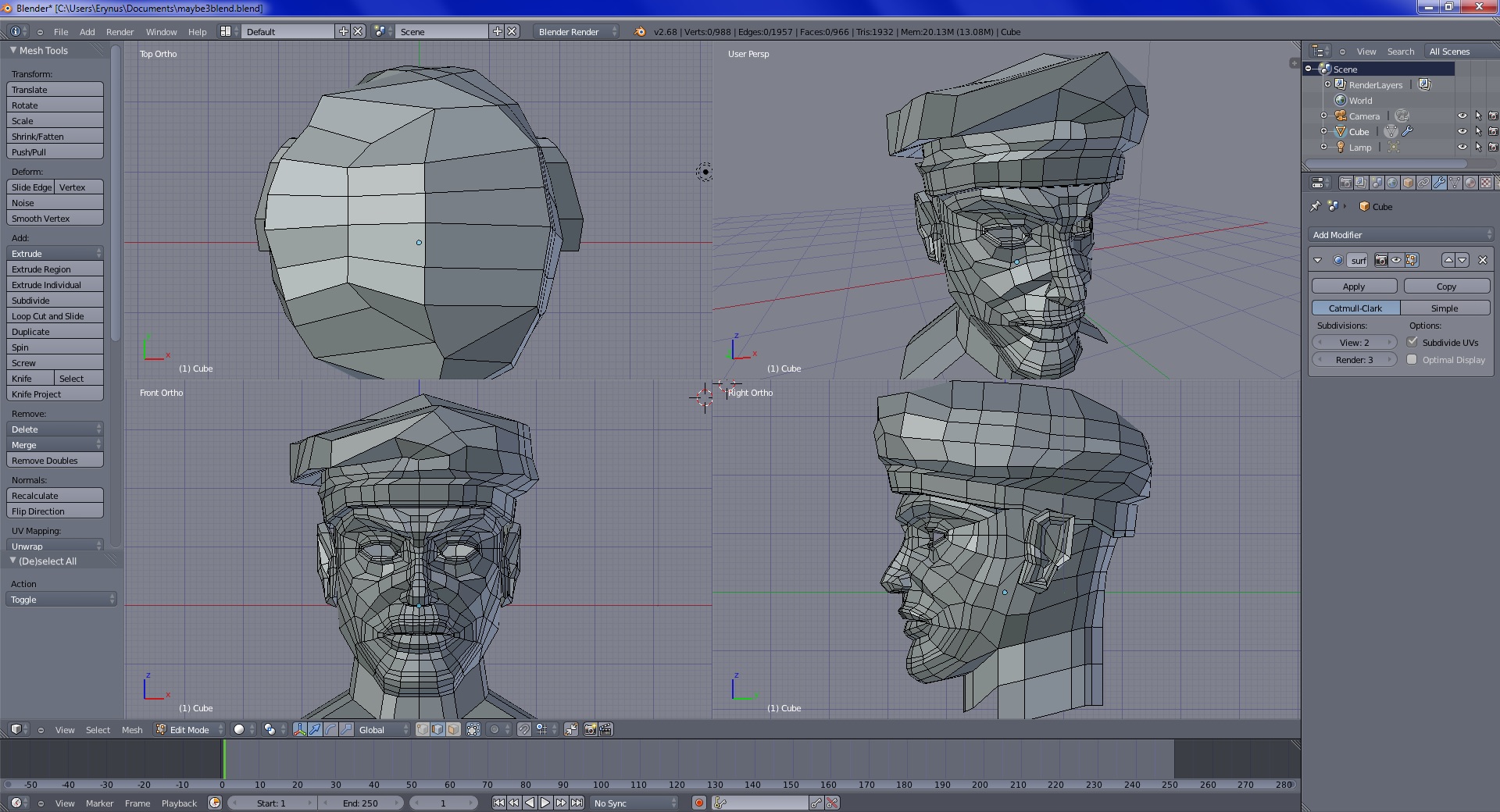Open the Add Modifier dropdown
Screen dimensions: 1500x812
pos(1401,234)
